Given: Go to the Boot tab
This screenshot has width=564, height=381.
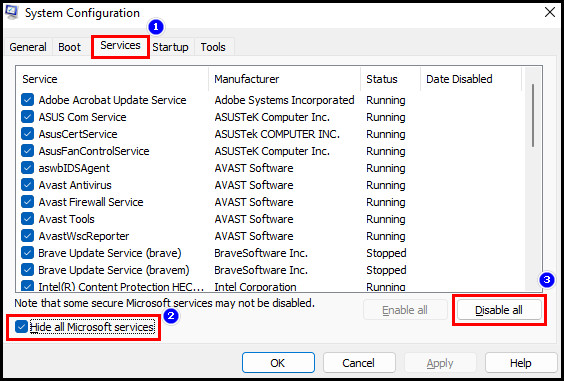Looking at the screenshot, I should click(69, 47).
